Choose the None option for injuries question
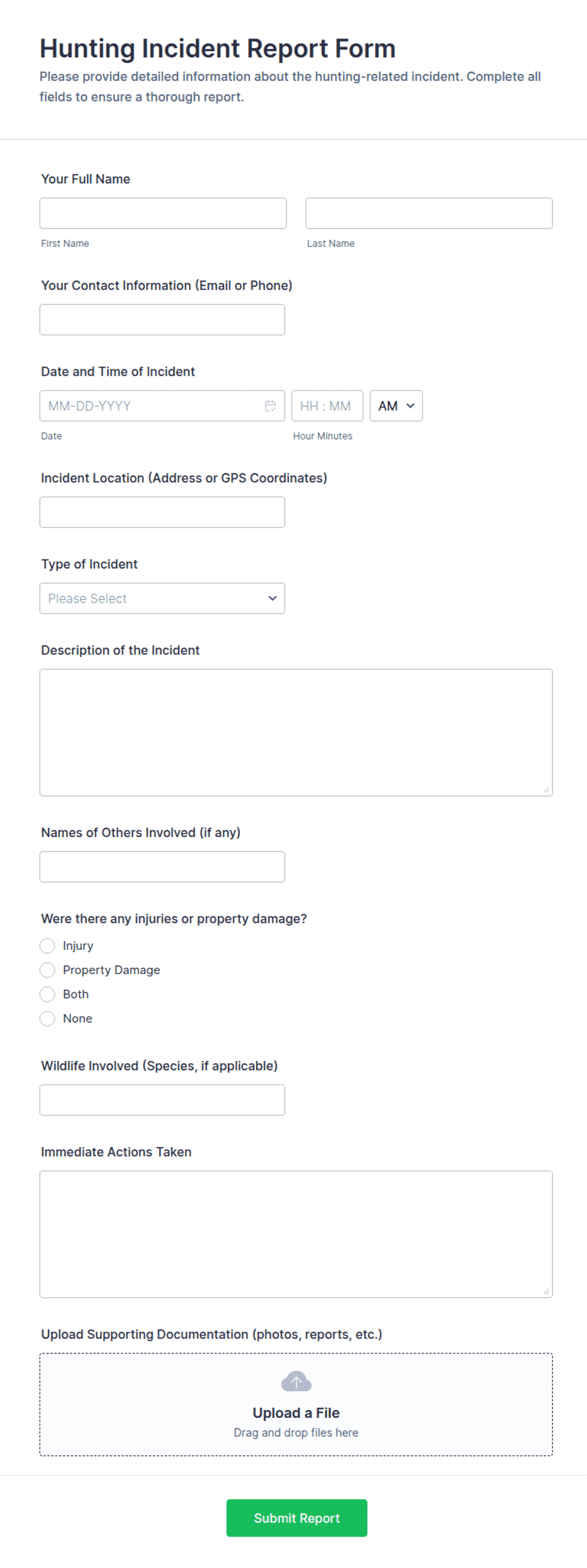 pyautogui.click(x=47, y=1018)
